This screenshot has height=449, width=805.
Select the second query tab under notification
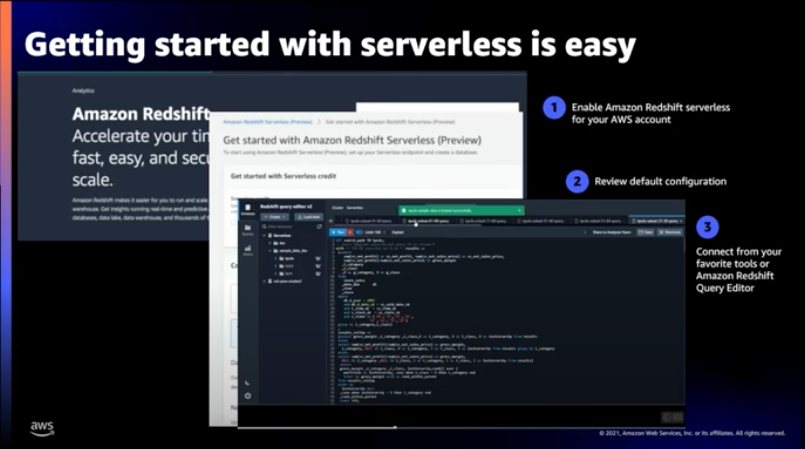click(x=428, y=221)
